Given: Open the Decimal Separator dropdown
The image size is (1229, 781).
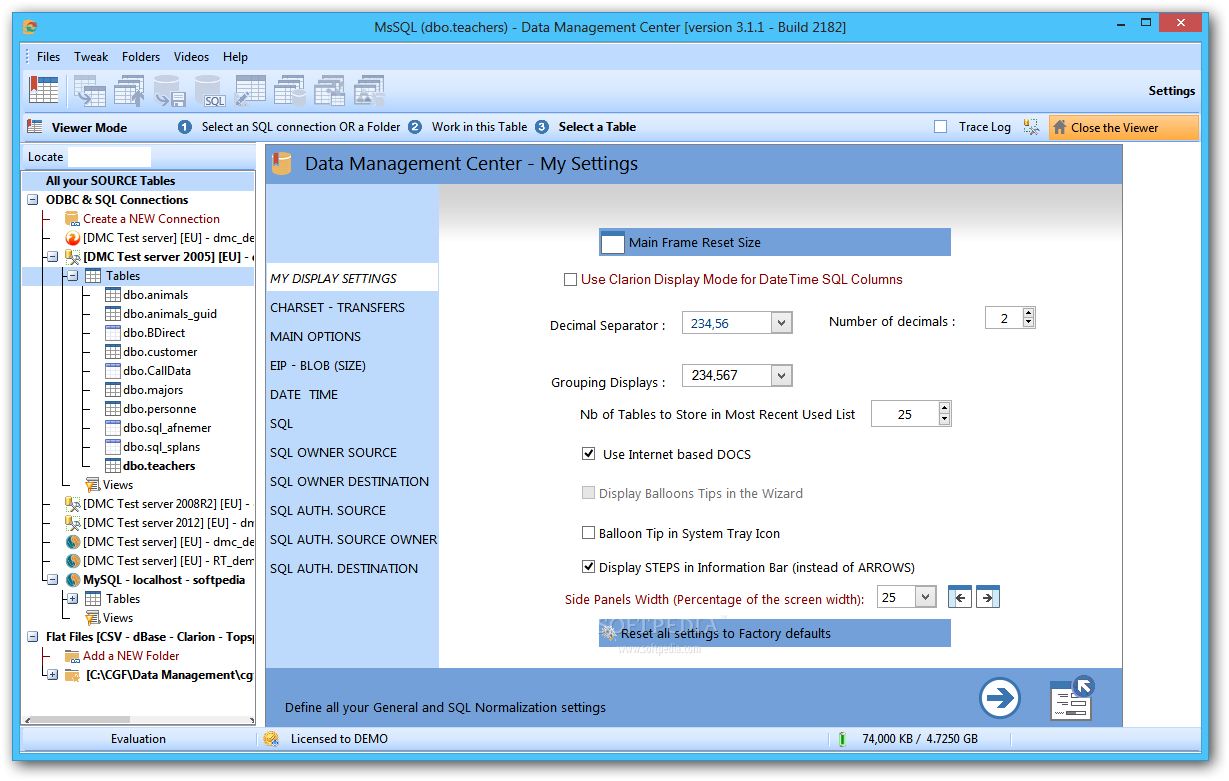Looking at the screenshot, I should [782, 323].
